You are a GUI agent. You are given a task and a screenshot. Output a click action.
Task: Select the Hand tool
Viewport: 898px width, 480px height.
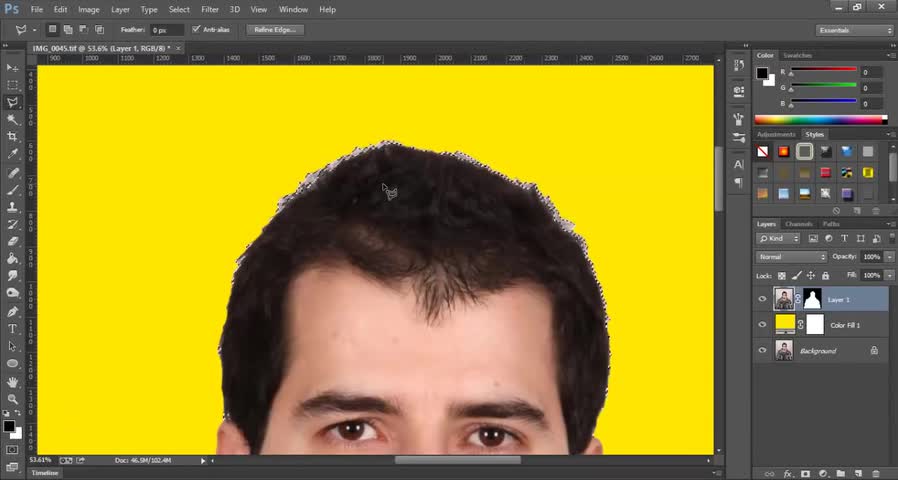point(12,382)
